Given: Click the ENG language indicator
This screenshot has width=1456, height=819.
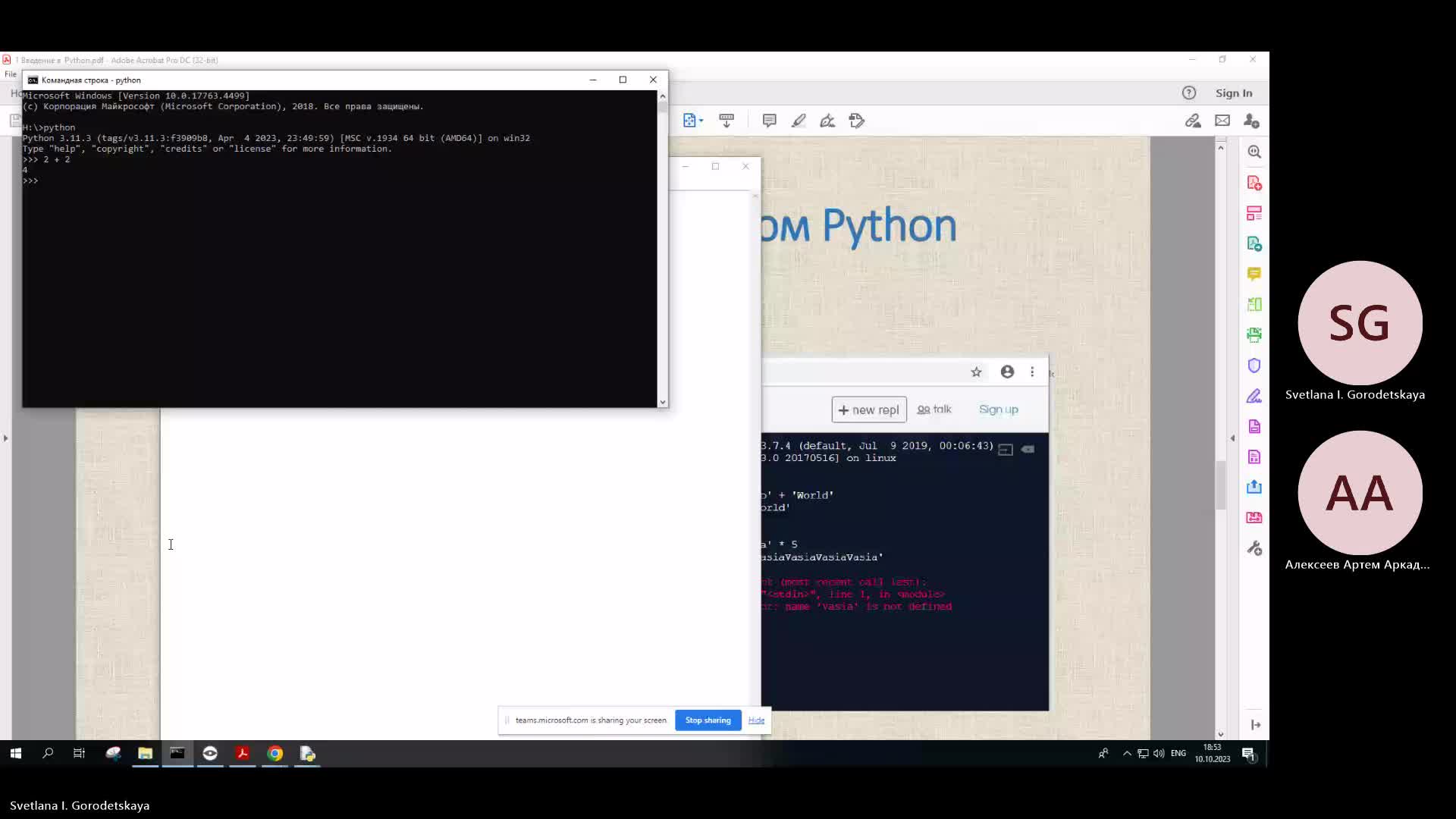Looking at the screenshot, I should tap(1178, 753).
